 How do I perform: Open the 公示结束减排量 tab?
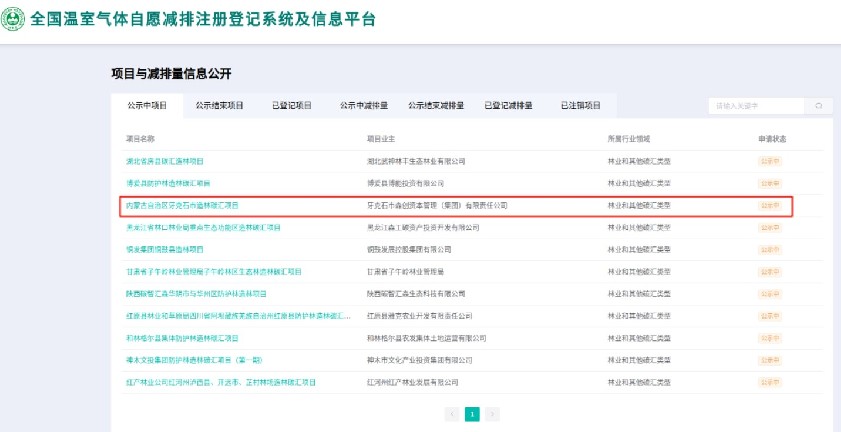tap(435, 105)
